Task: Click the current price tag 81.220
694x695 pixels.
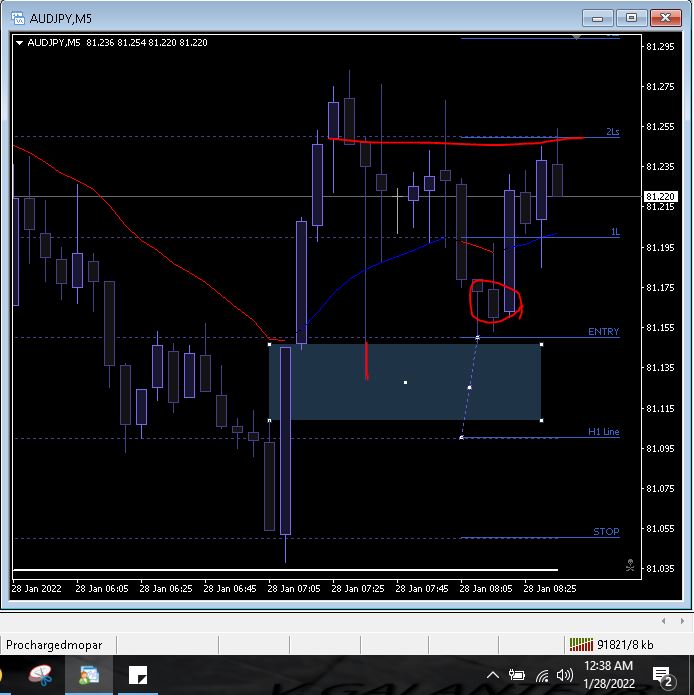Action: [x=660, y=196]
